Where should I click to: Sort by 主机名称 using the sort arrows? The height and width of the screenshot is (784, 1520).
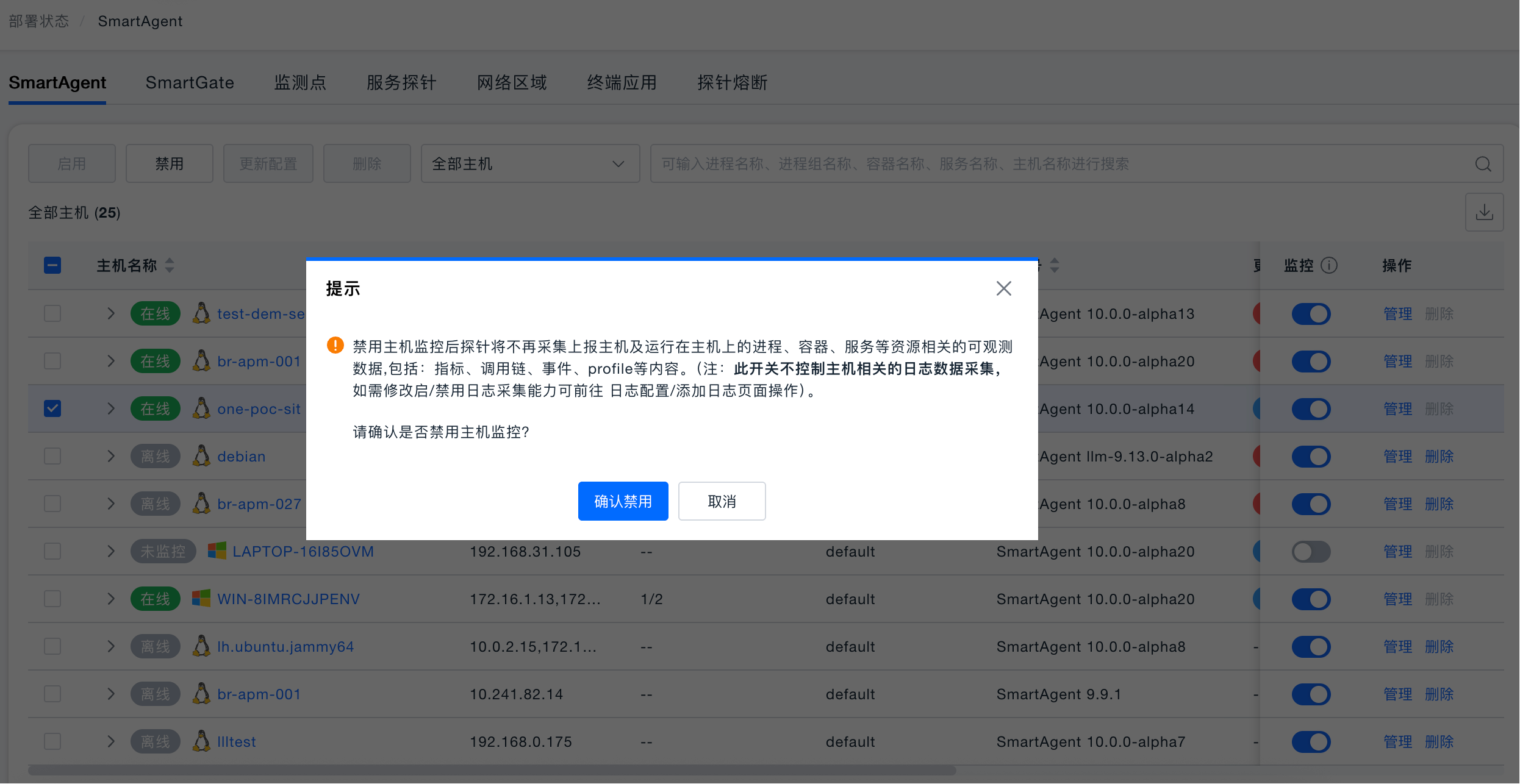[170, 266]
